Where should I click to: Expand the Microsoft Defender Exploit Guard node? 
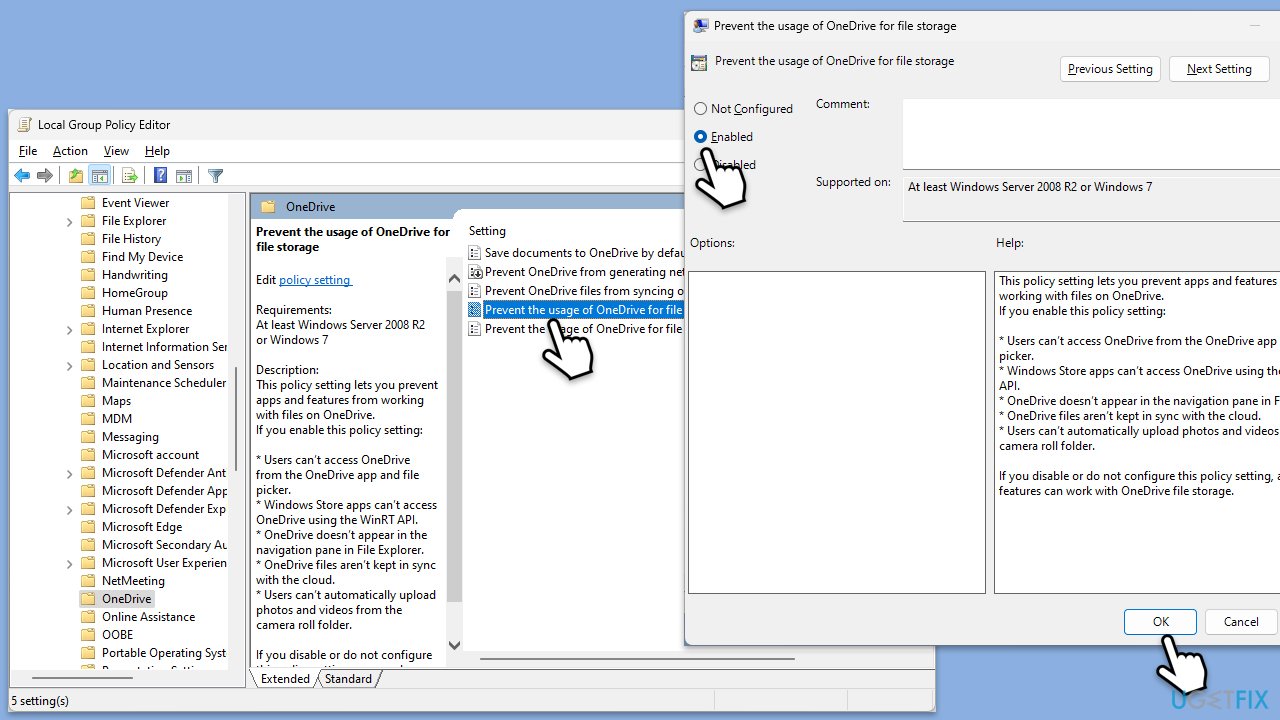point(70,510)
